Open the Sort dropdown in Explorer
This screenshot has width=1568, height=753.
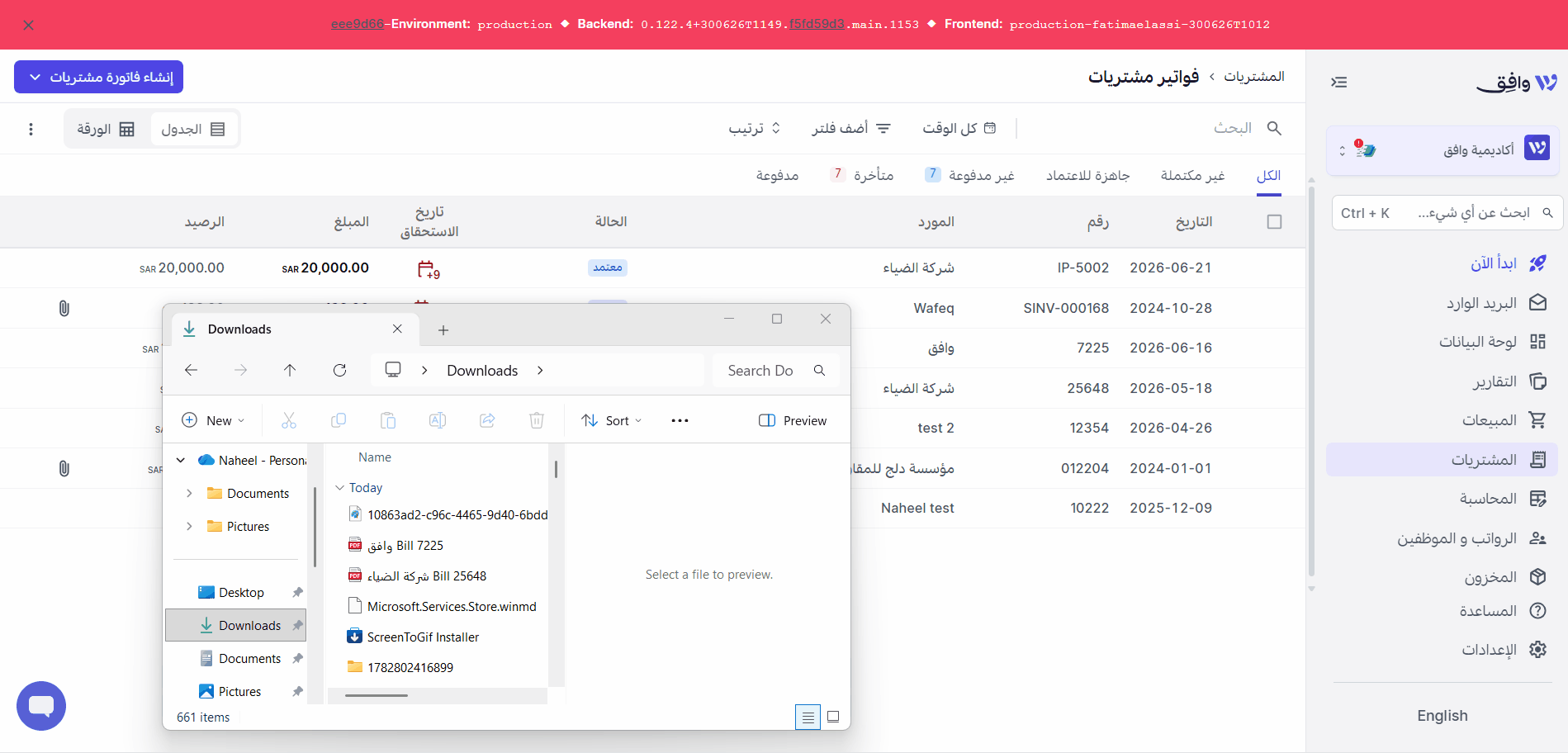coord(611,420)
